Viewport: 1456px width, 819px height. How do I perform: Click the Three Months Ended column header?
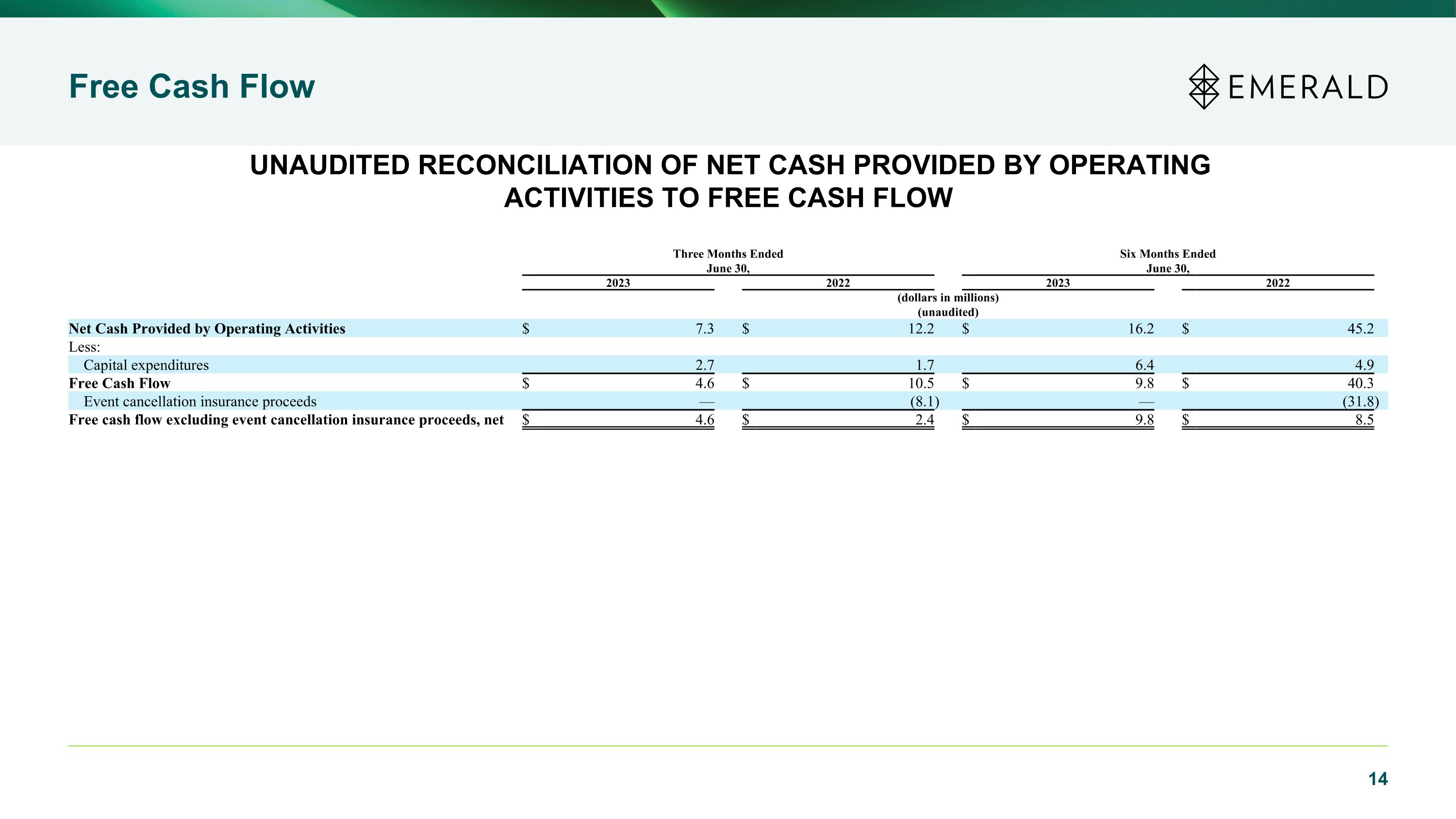tap(728, 261)
